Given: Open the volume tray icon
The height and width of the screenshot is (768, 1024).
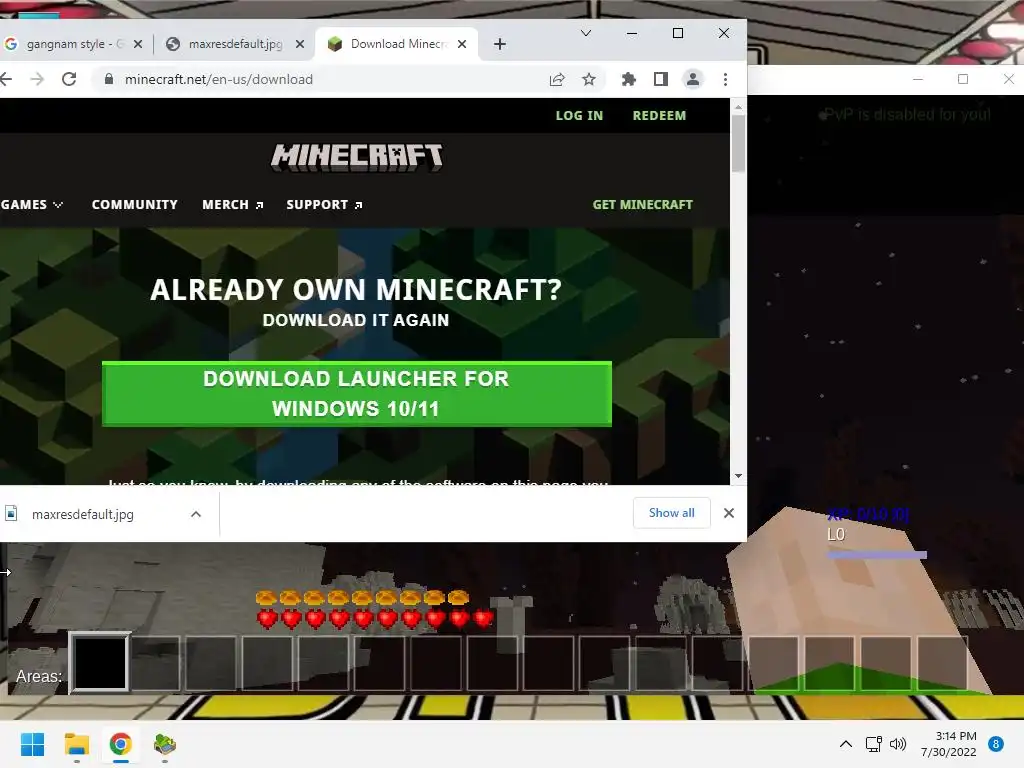Looking at the screenshot, I should tap(899, 744).
